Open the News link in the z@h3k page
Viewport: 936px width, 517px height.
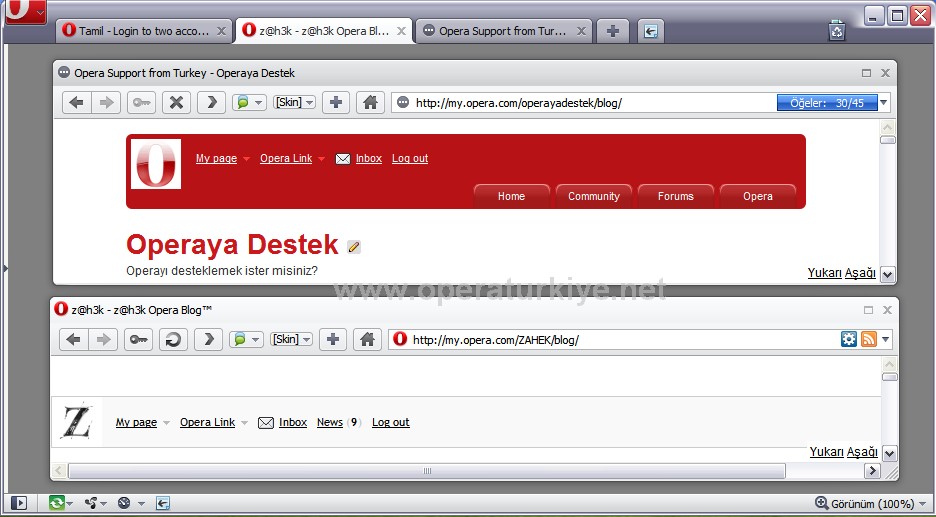[330, 422]
